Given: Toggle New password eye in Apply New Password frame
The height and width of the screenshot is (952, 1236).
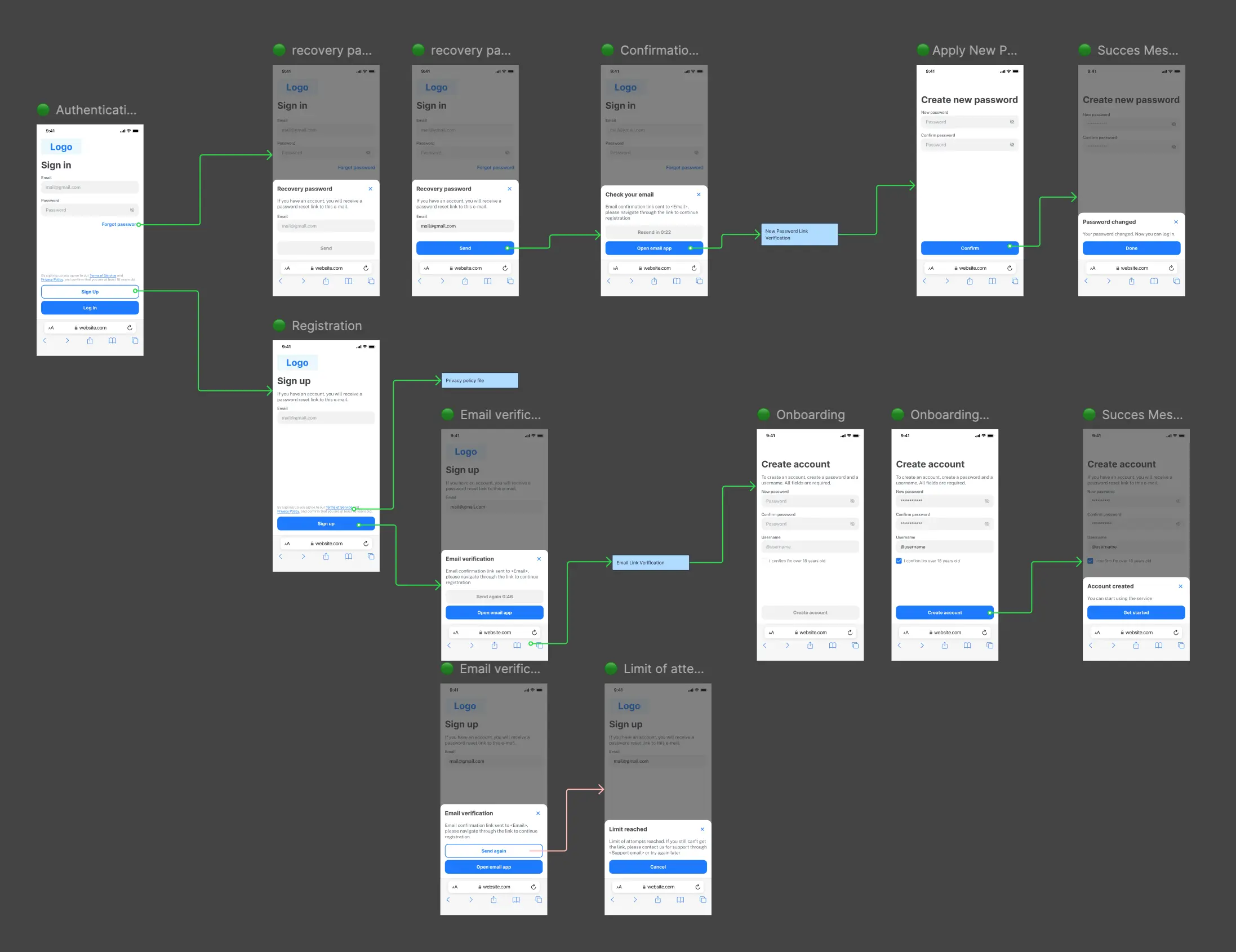Looking at the screenshot, I should tap(1012, 122).
